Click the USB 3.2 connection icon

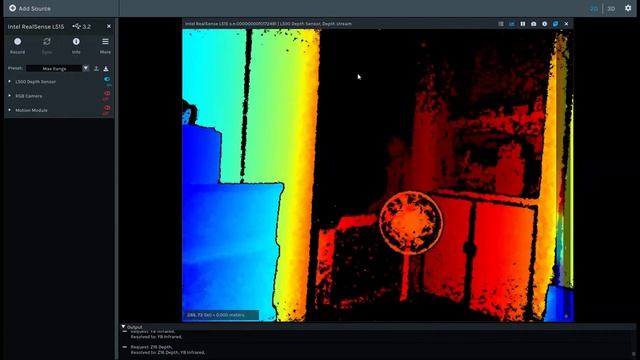click(76, 26)
